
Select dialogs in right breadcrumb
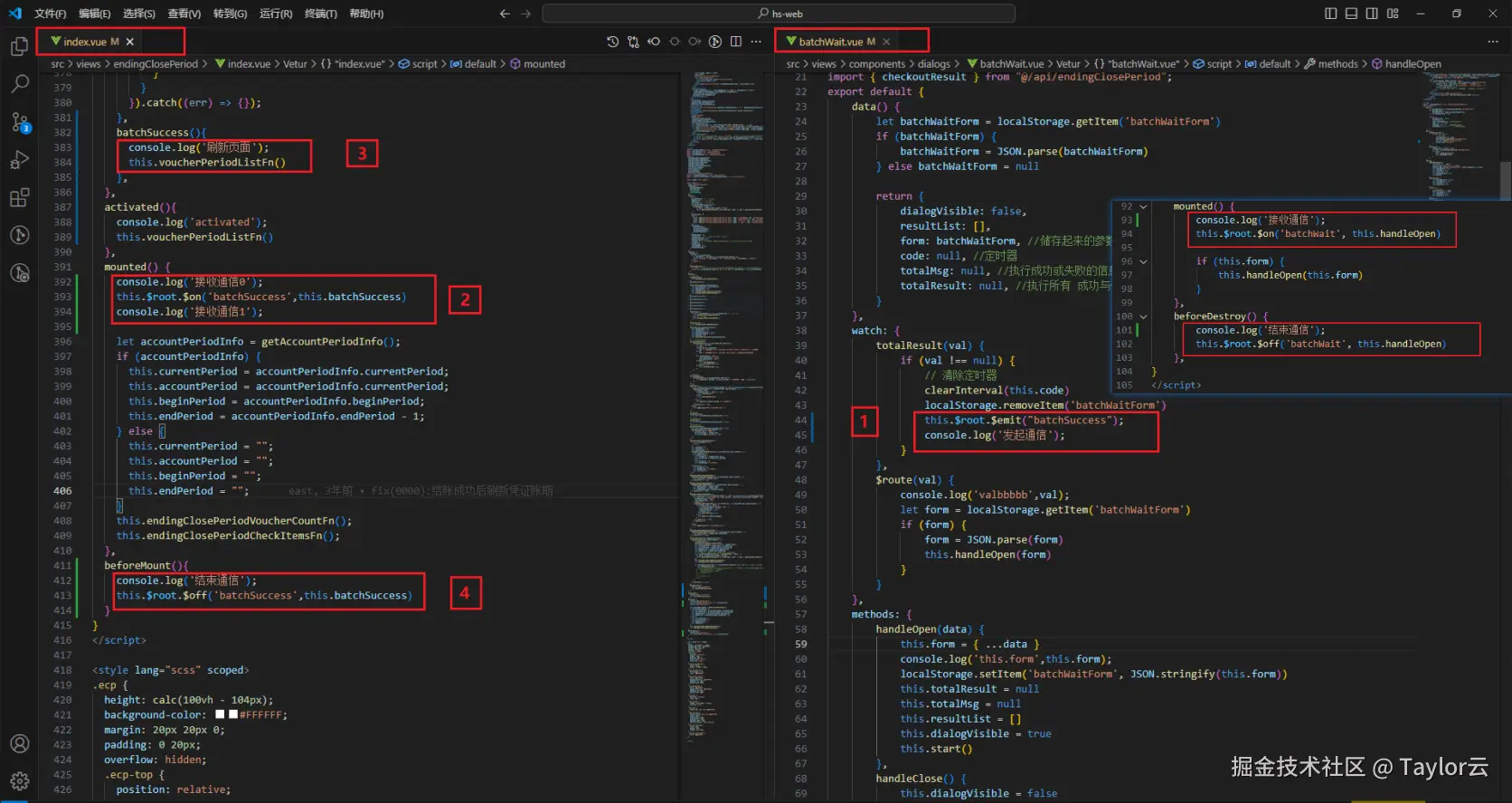coord(934,64)
